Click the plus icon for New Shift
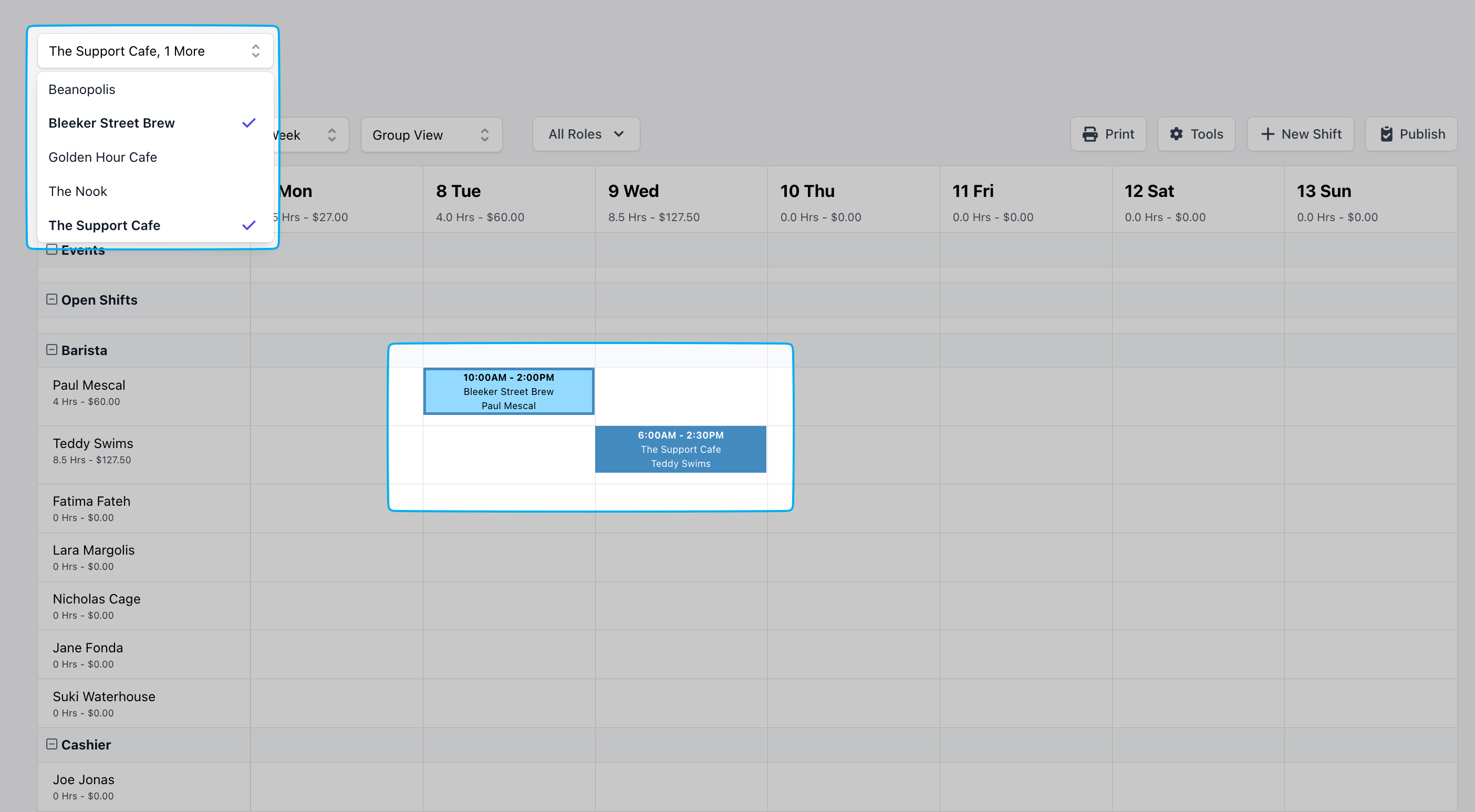Viewport: 1475px width, 812px height. 1268,134
